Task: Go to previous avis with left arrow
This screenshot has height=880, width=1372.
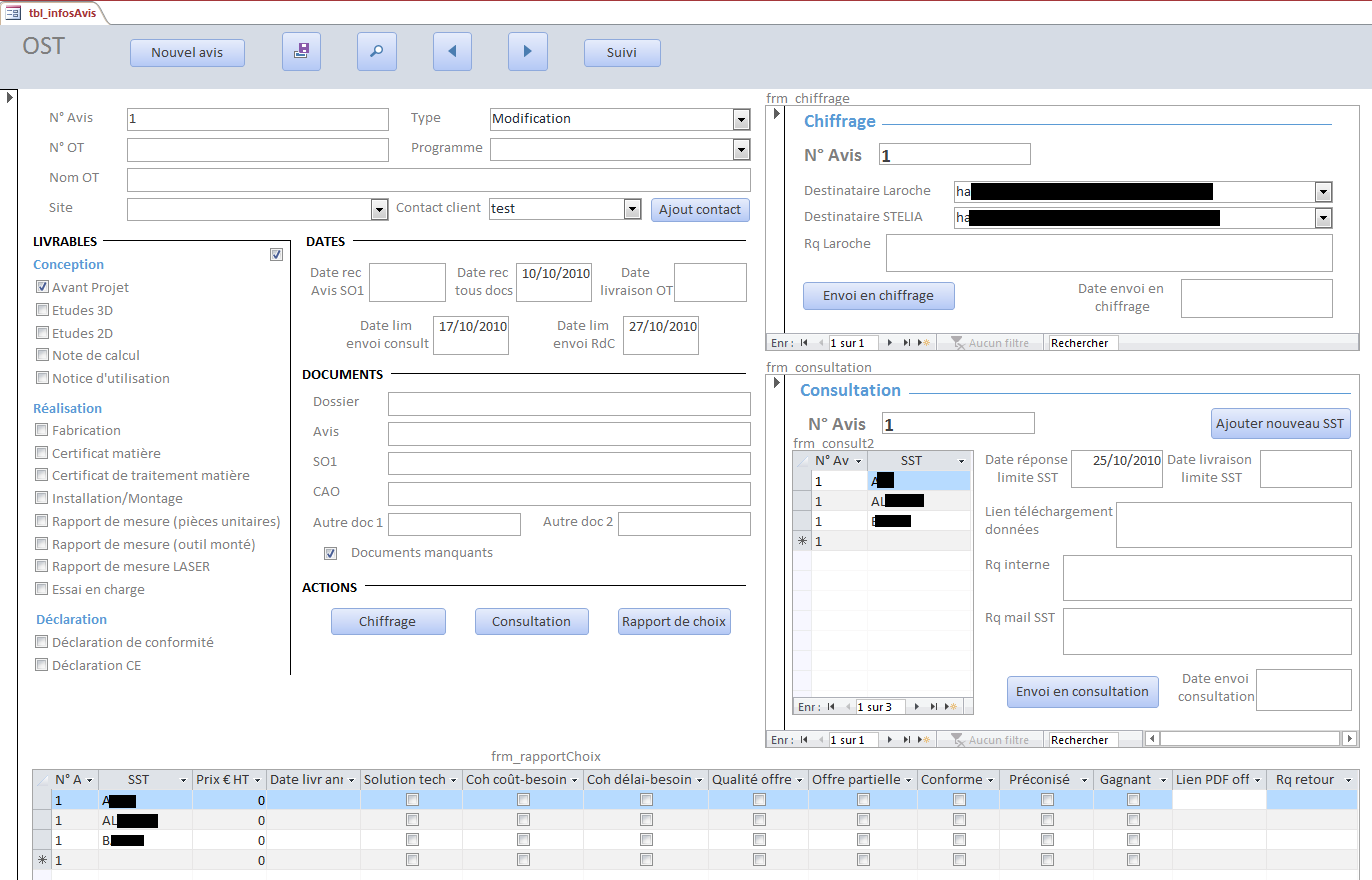Action: (452, 52)
